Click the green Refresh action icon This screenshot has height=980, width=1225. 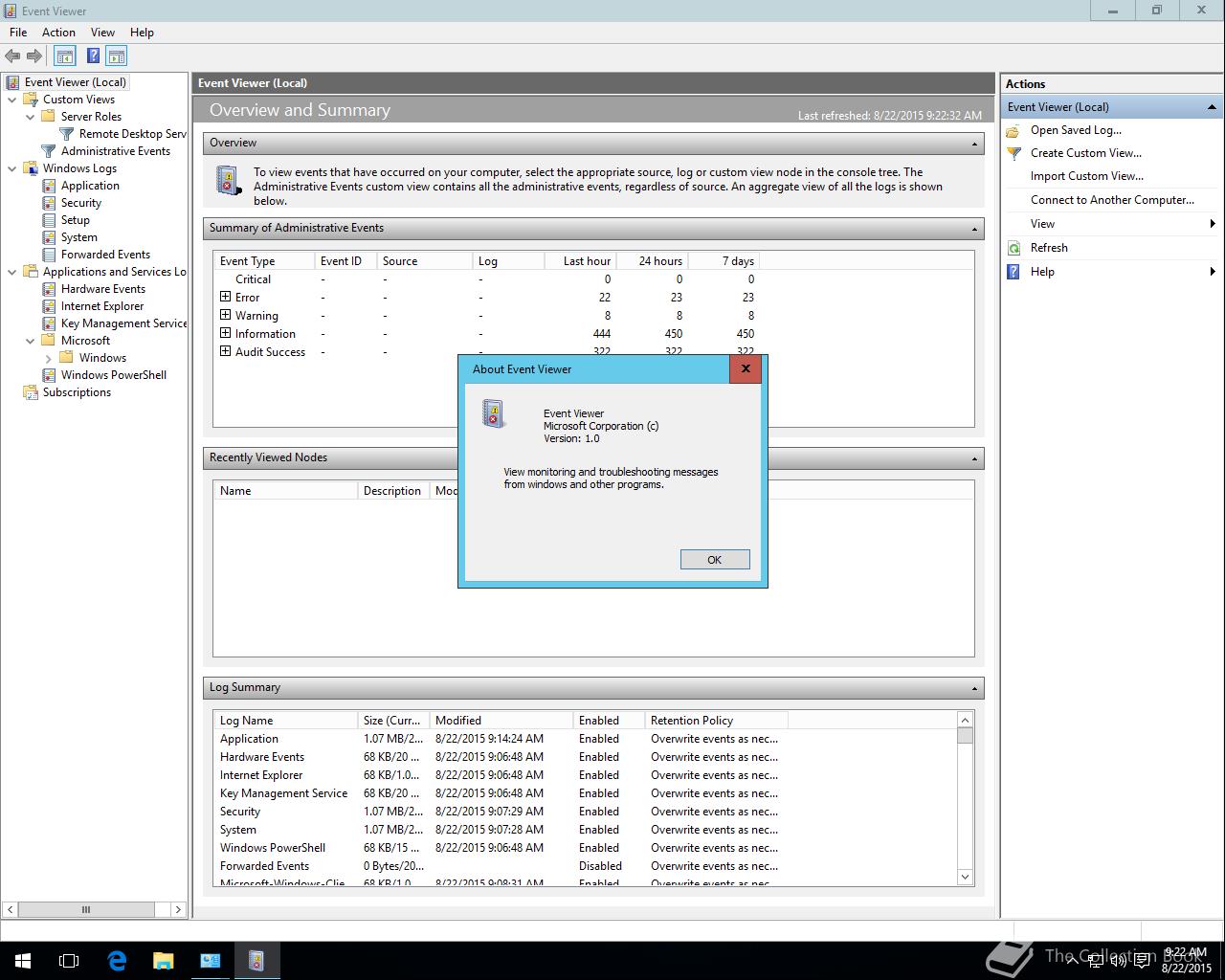[x=1013, y=248]
